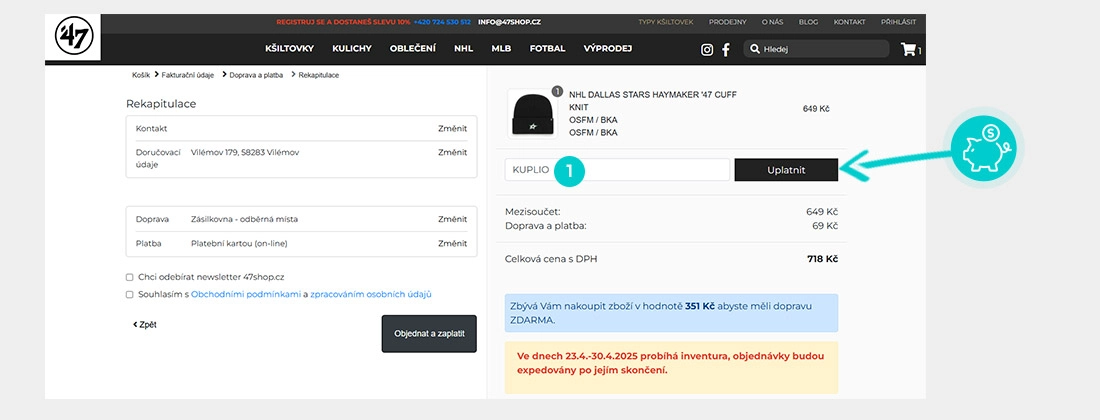
Task: Agree to Obchodními podmínkami checkbox
Action: (x=130, y=295)
